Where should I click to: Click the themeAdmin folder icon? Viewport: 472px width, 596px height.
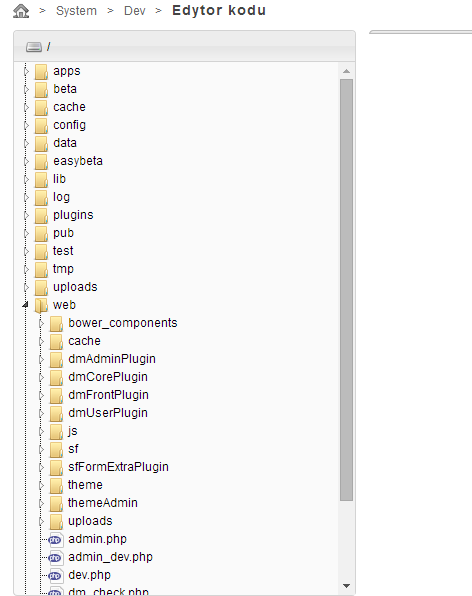coord(56,503)
